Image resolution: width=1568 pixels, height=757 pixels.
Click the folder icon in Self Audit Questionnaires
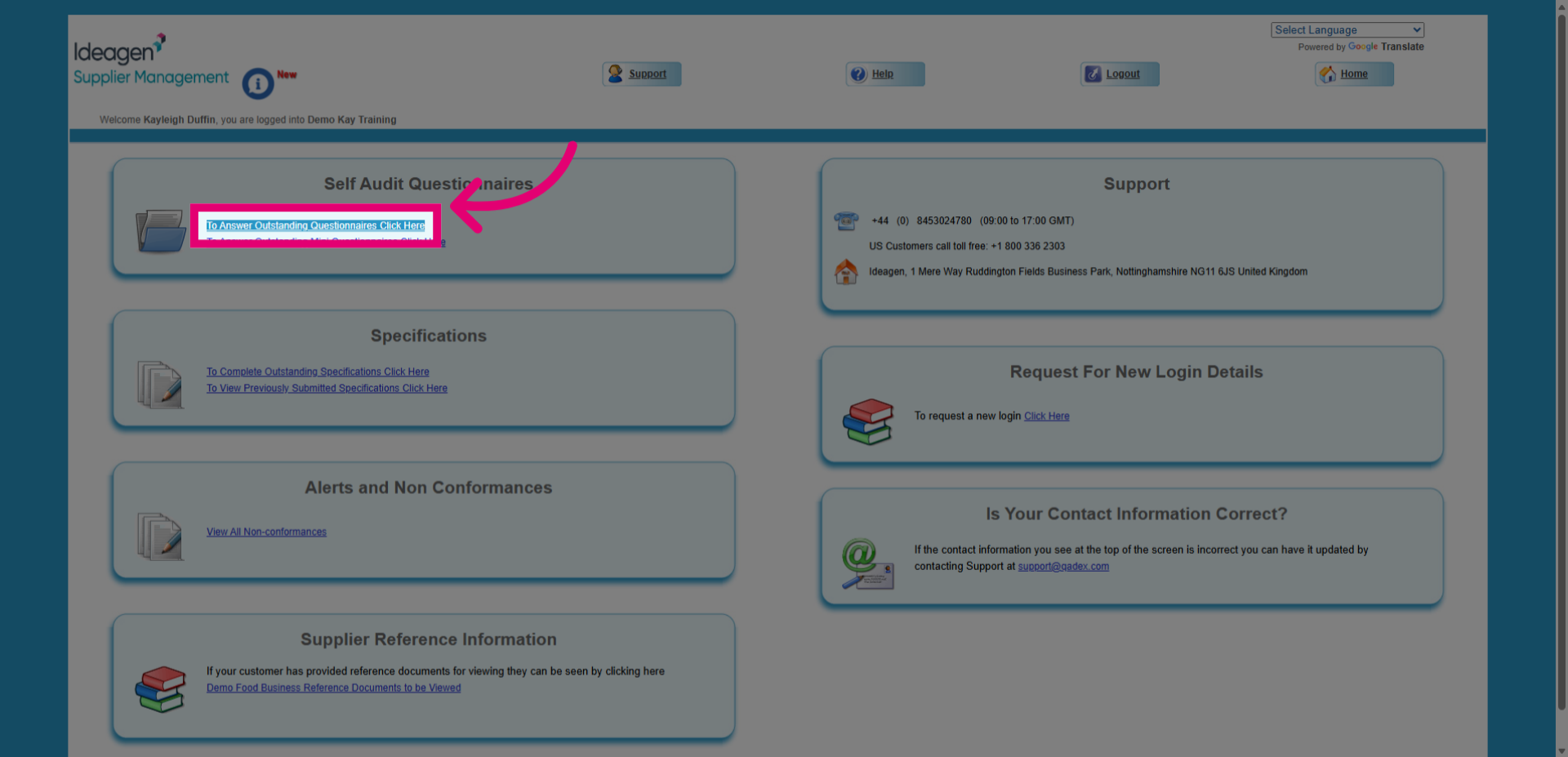click(161, 231)
